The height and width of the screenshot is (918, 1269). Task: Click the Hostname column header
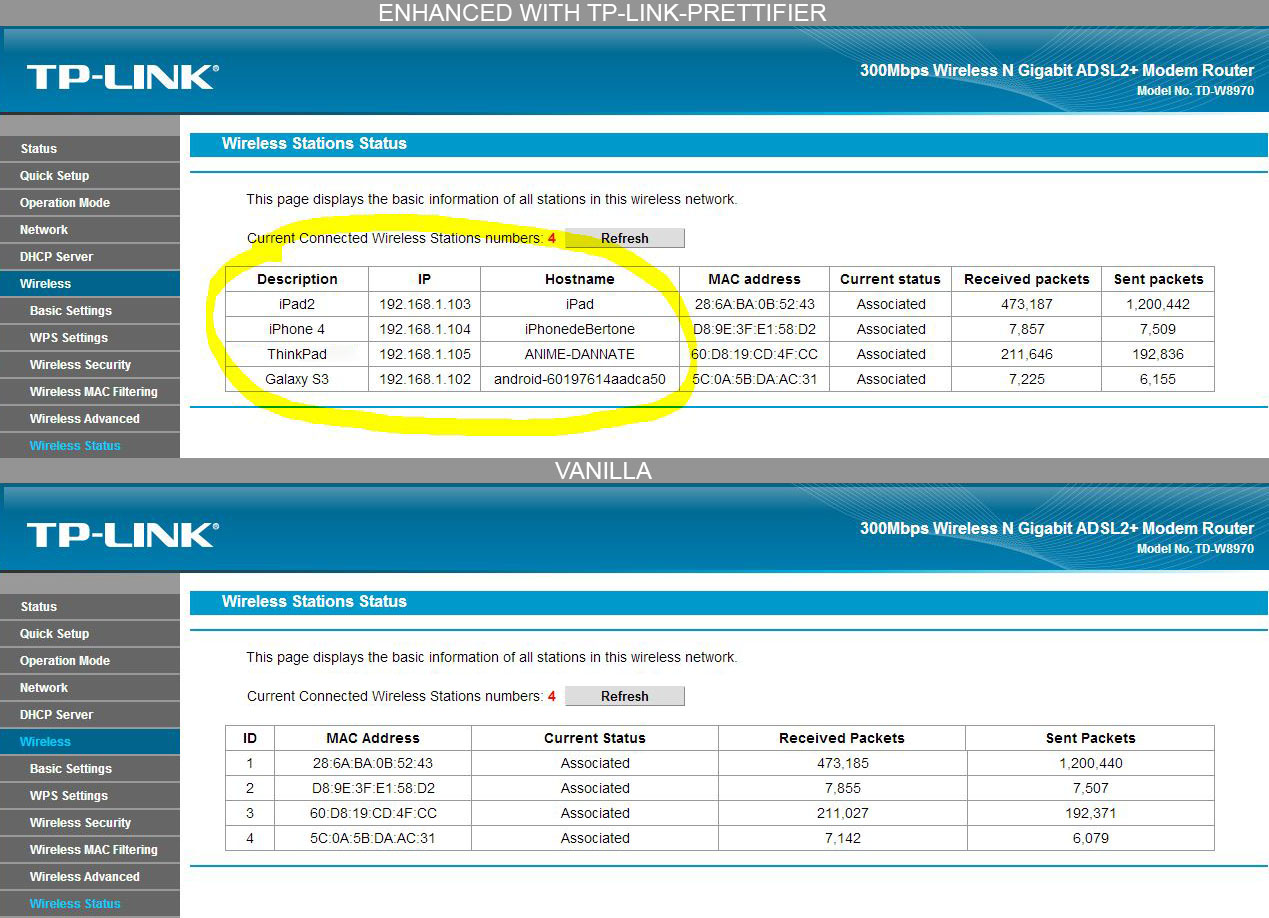click(x=580, y=279)
